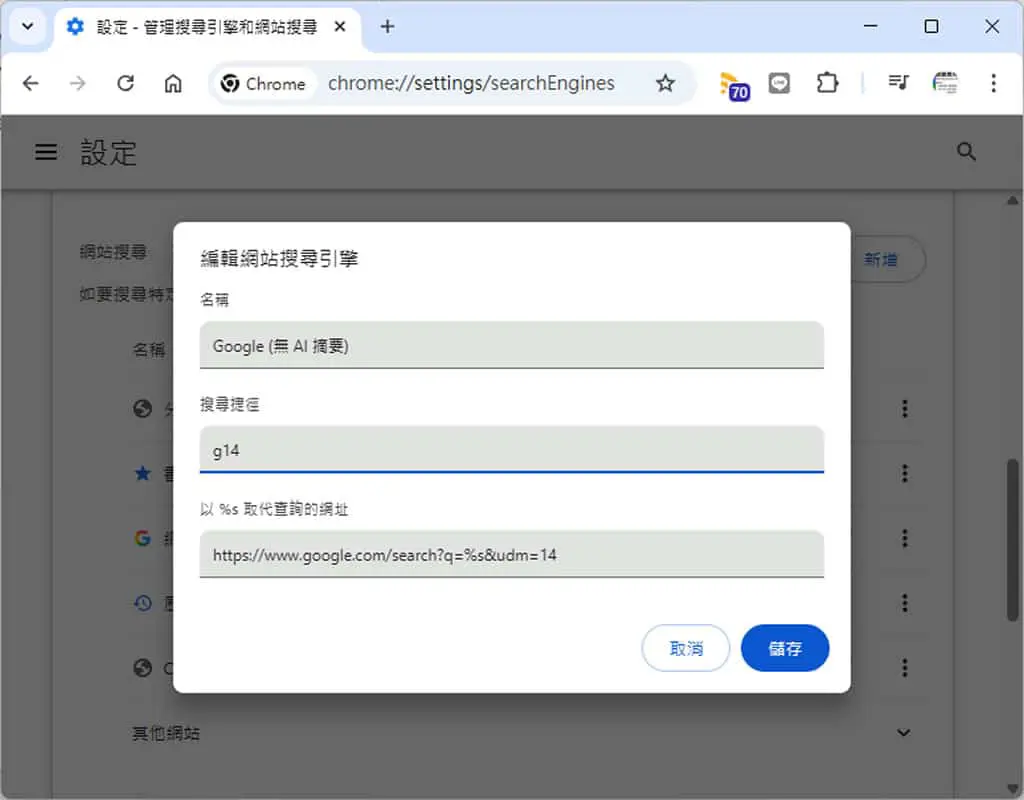
Task: Reload the settings page
Action: coord(125,84)
